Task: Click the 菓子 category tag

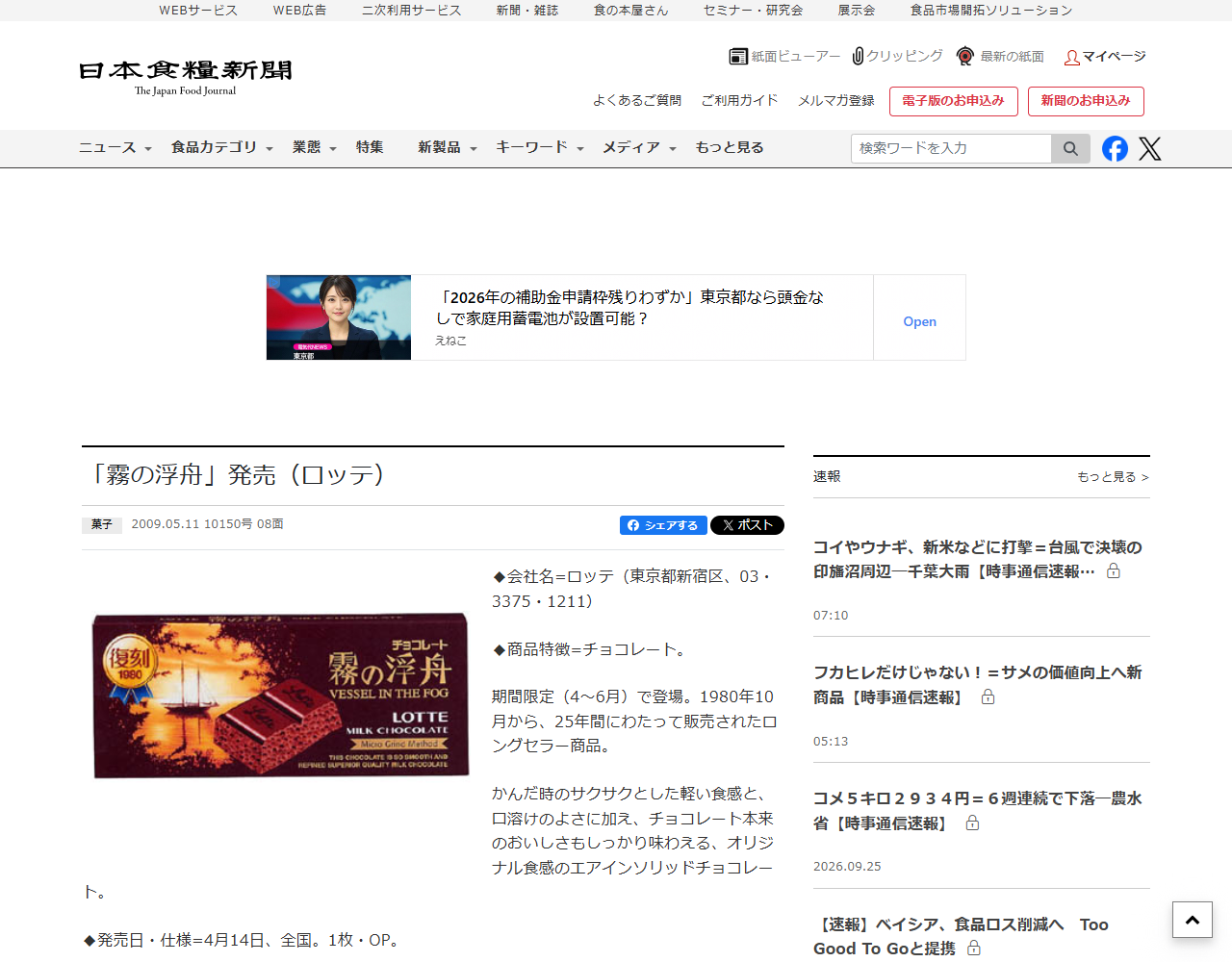Action: click(x=102, y=525)
